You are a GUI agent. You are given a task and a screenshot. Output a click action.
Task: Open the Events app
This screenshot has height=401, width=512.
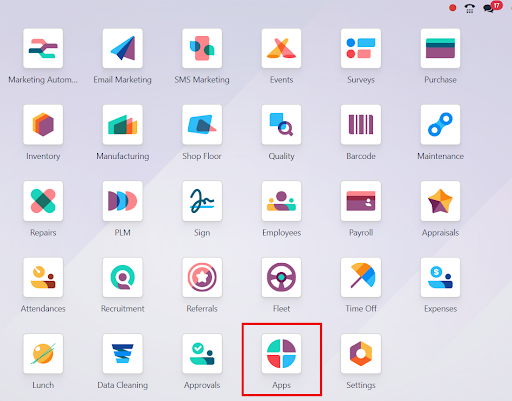(281, 48)
